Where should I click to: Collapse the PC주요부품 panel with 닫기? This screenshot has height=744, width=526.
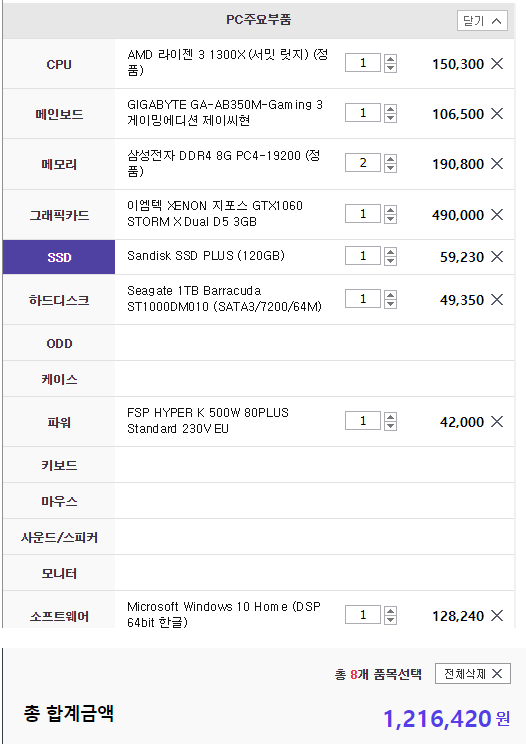482,21
